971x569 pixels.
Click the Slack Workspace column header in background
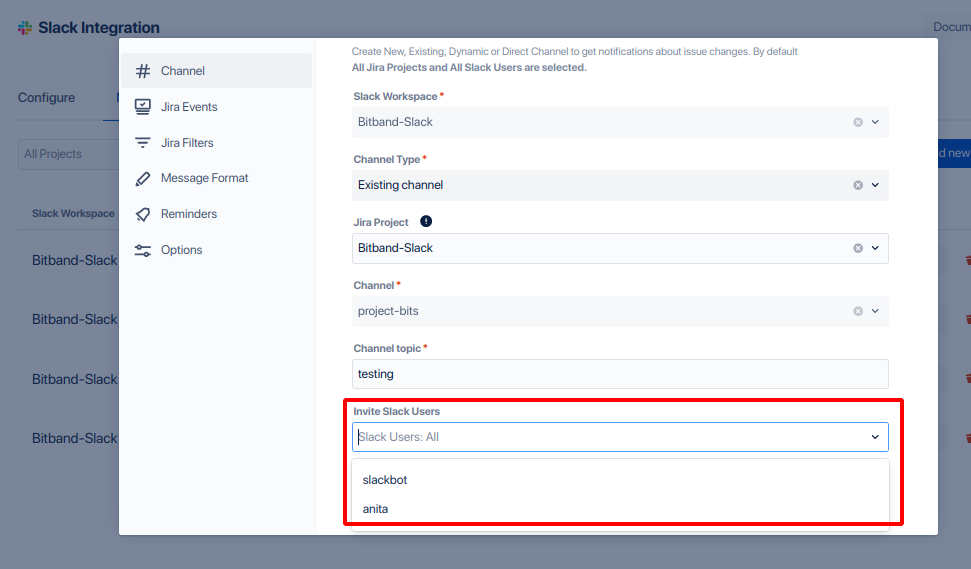pos(73,214)
